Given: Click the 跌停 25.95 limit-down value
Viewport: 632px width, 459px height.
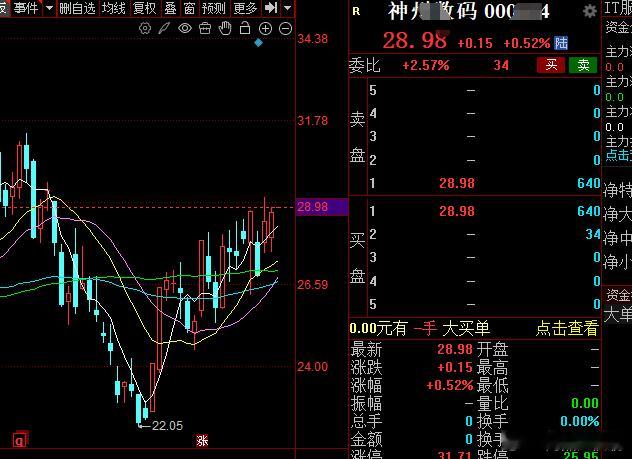Looking at the screenshot, I should [581, 455].
